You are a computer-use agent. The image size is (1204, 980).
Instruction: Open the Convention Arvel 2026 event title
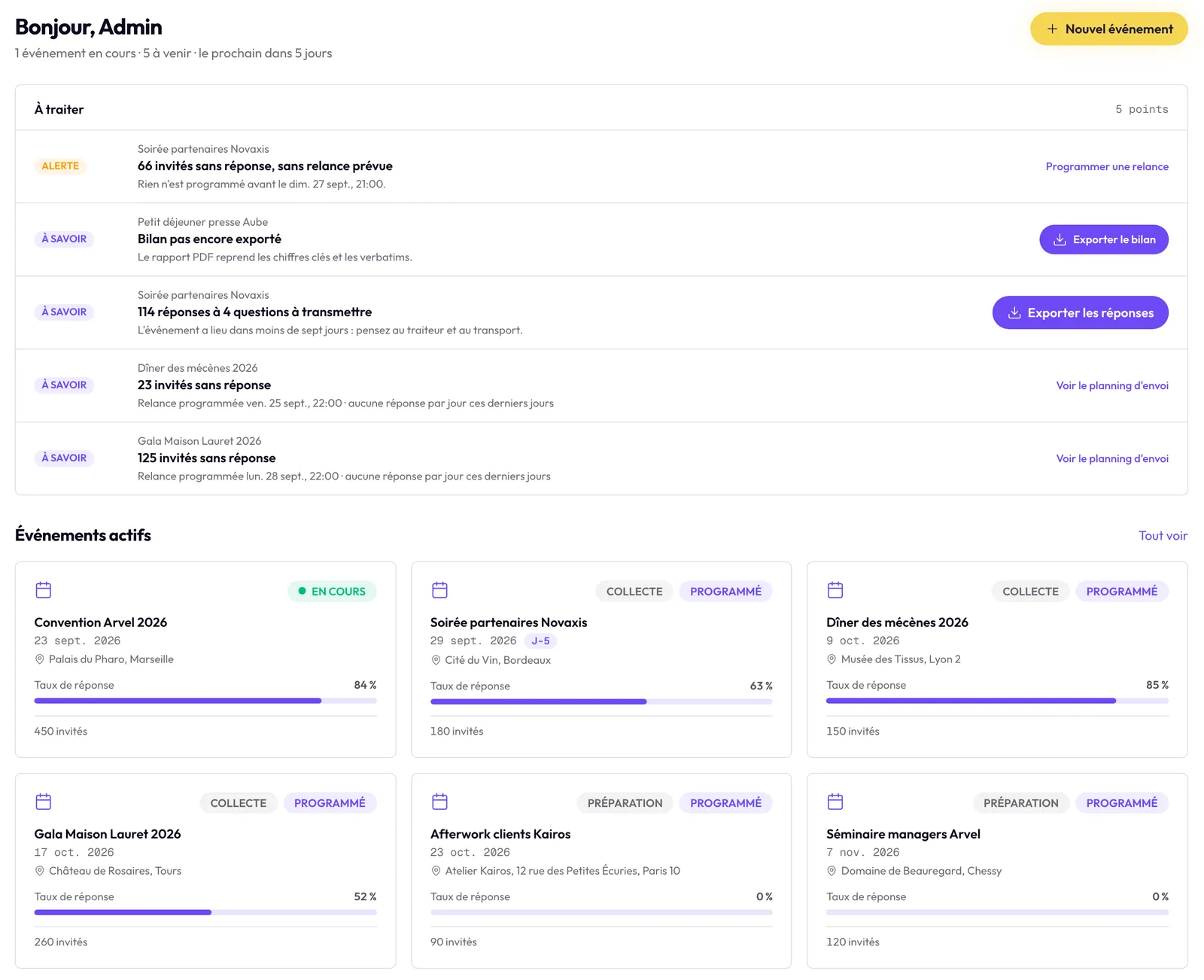[101, 622]
